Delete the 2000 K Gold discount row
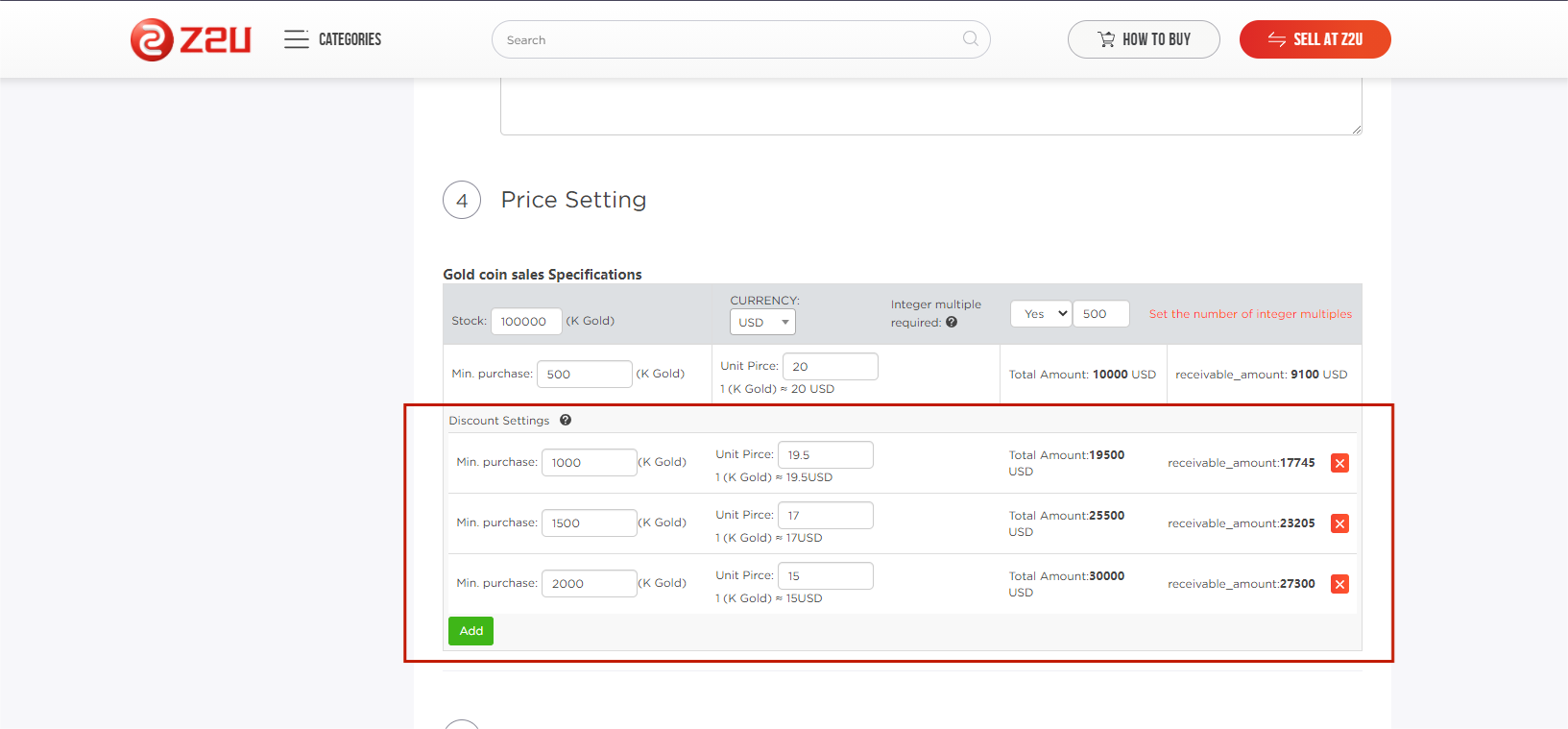The height and width of the screenshot is (729, 1568). point(1339,584)
